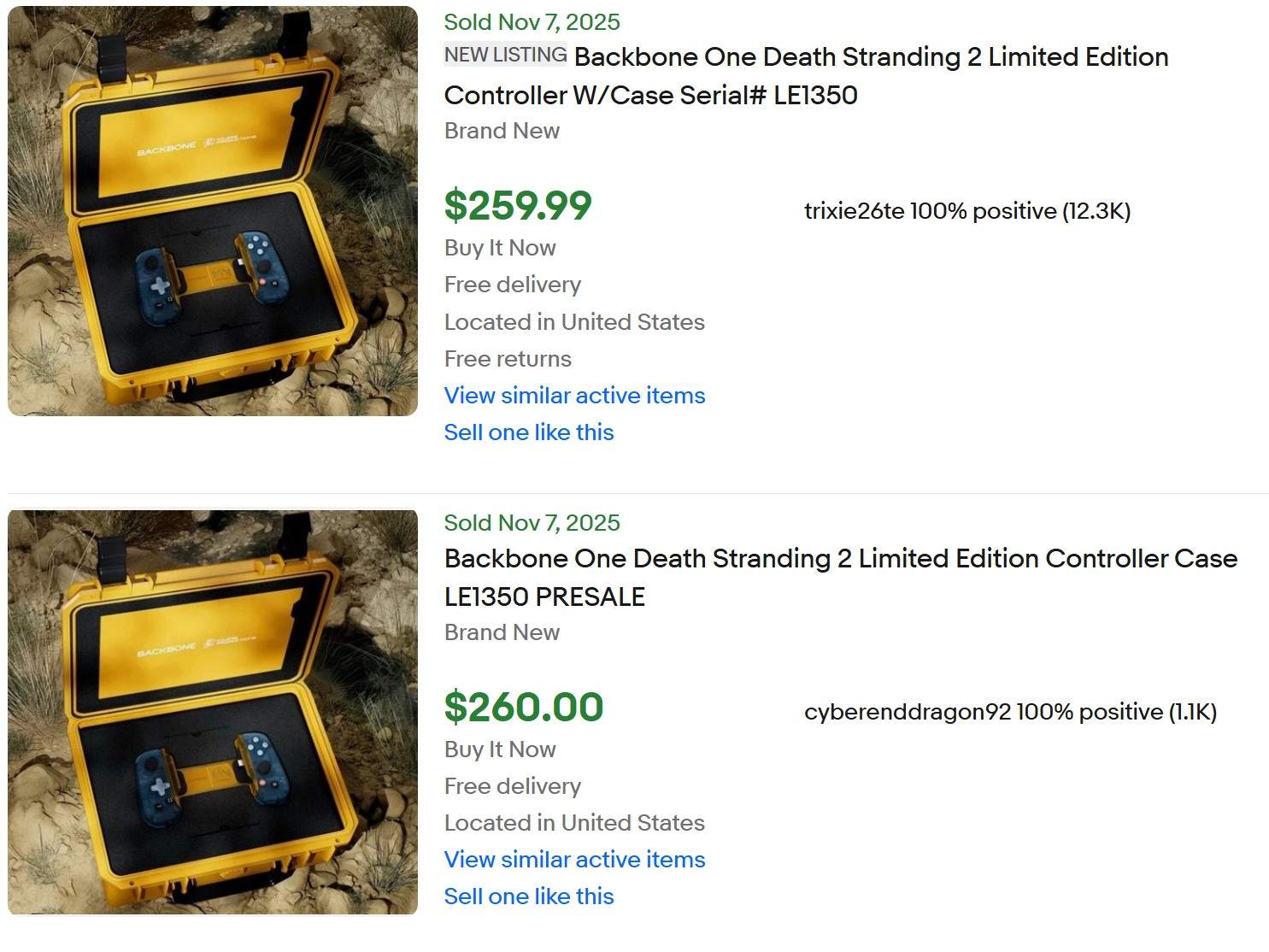Select the $259.99 sold price
This screenshot has height=952, width=1269.
coord(517,206)
